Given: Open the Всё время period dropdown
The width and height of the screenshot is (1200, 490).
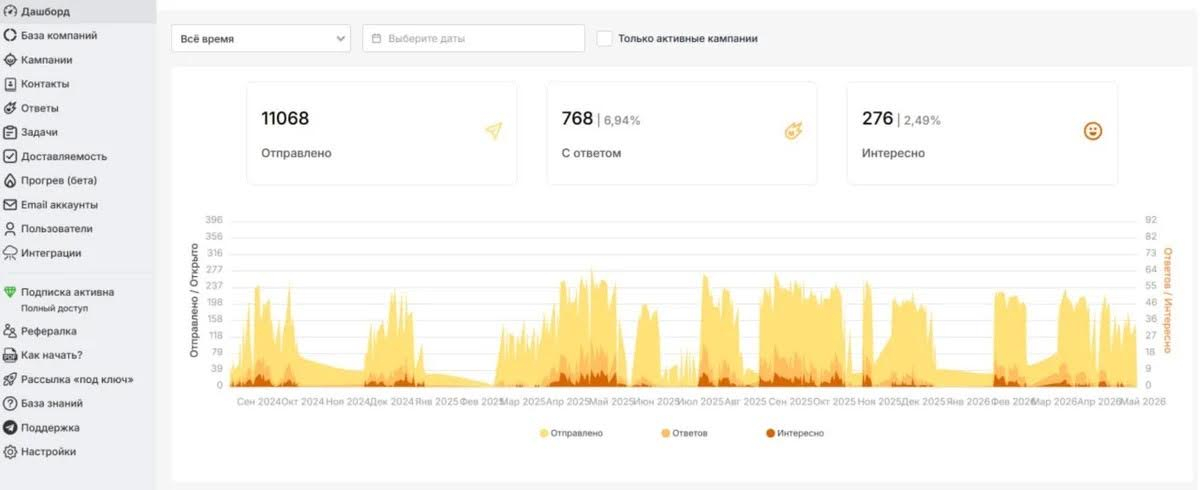Looking at the screenshot, I should point(261,39).
